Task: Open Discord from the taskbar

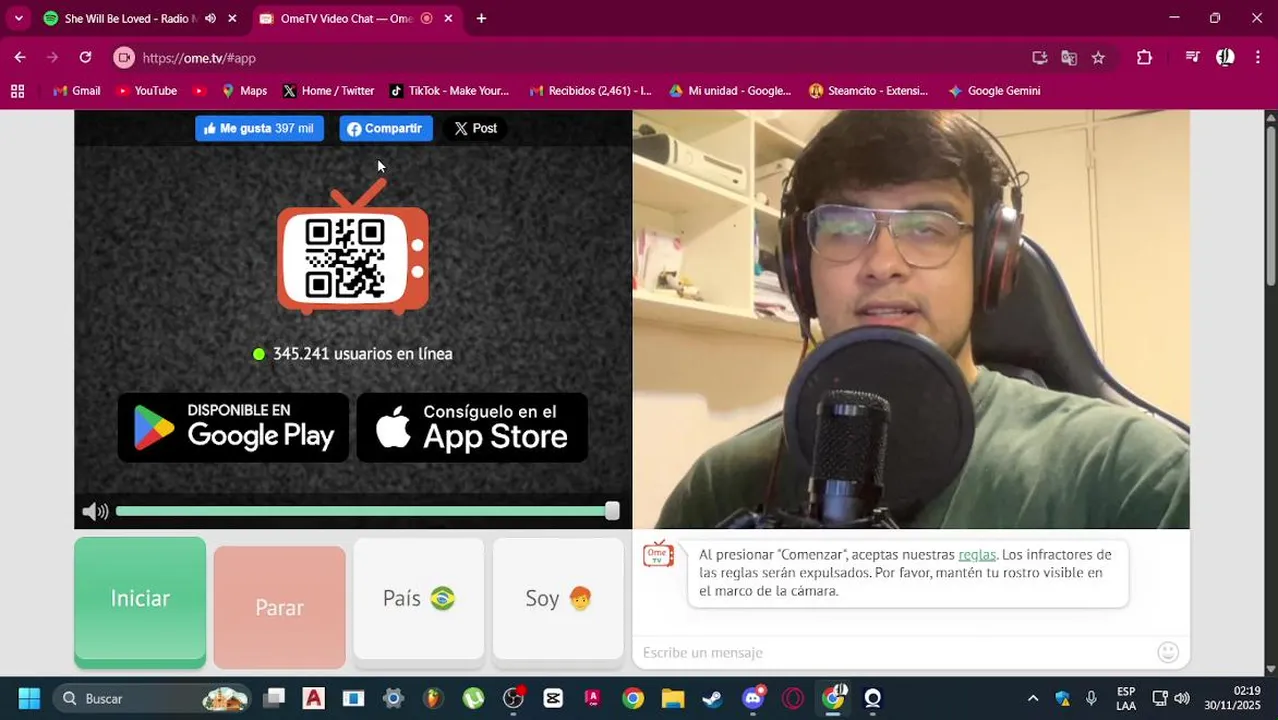Action: (753, 698)
